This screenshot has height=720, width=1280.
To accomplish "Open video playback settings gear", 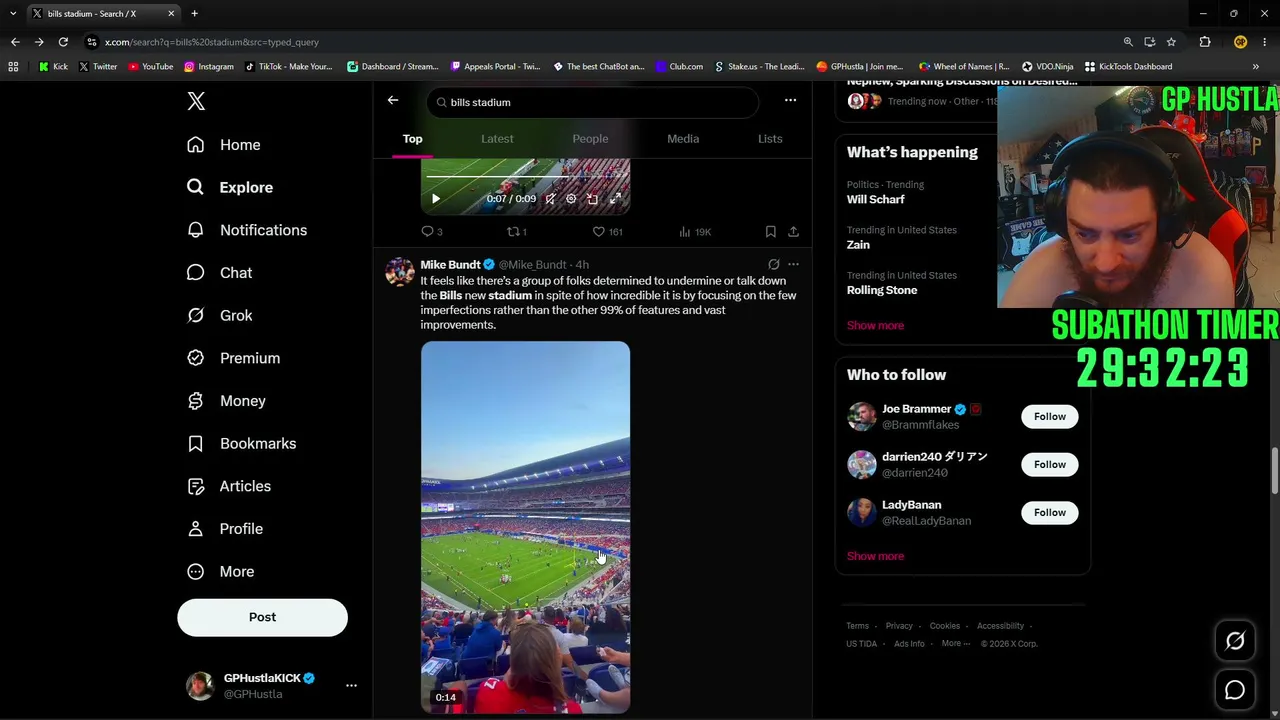I will point(571,199).
